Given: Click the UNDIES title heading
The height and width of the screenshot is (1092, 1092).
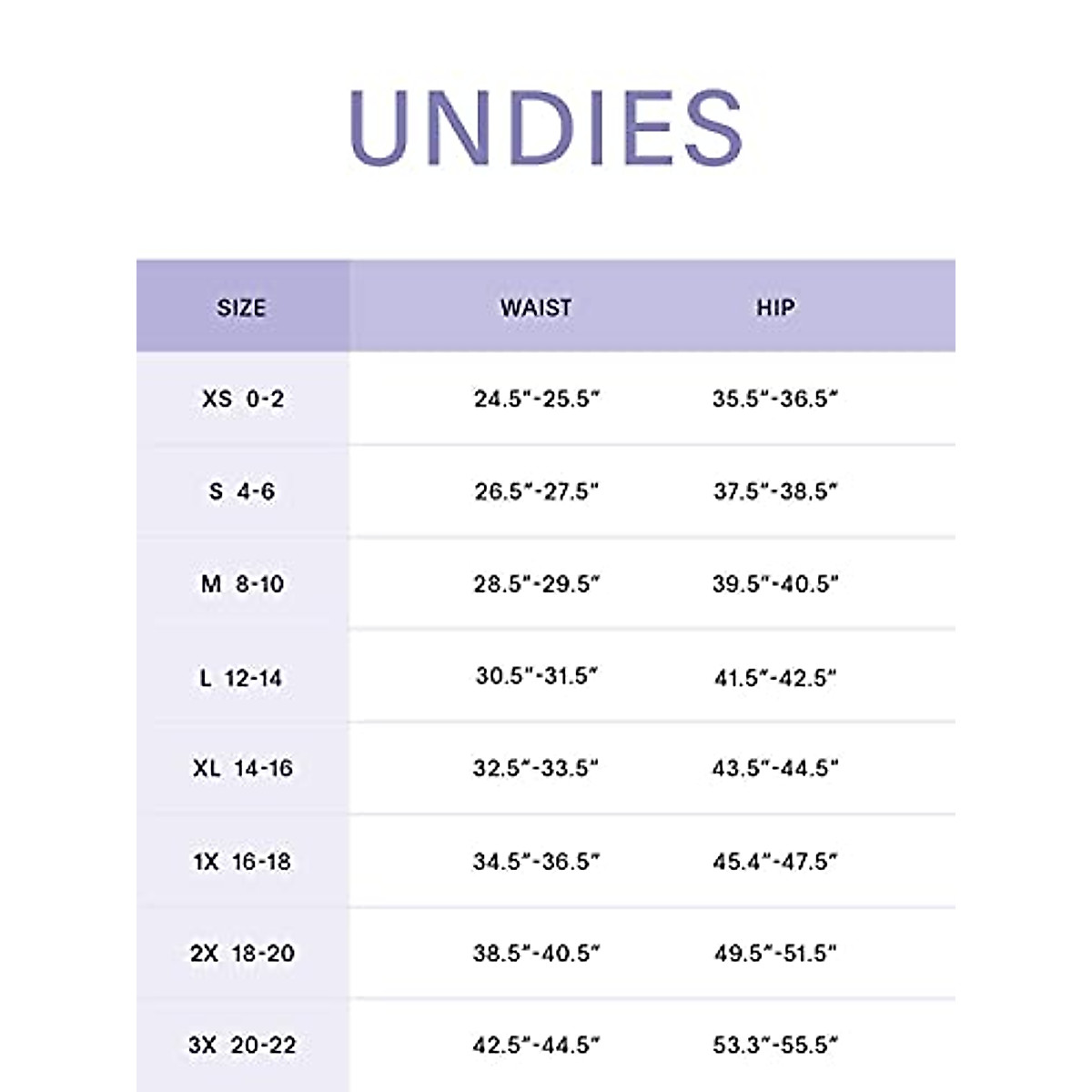Looking at the screenshot, I should click(546, 127).
